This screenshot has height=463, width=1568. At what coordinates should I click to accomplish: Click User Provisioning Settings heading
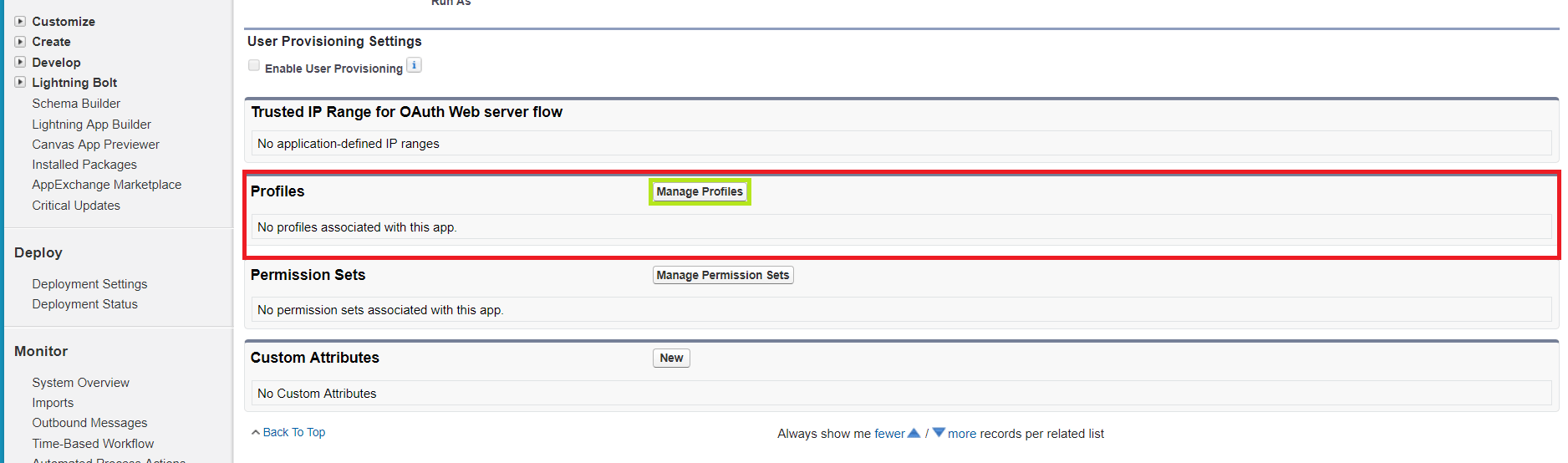pyautogui.click(x=334, y=42)
